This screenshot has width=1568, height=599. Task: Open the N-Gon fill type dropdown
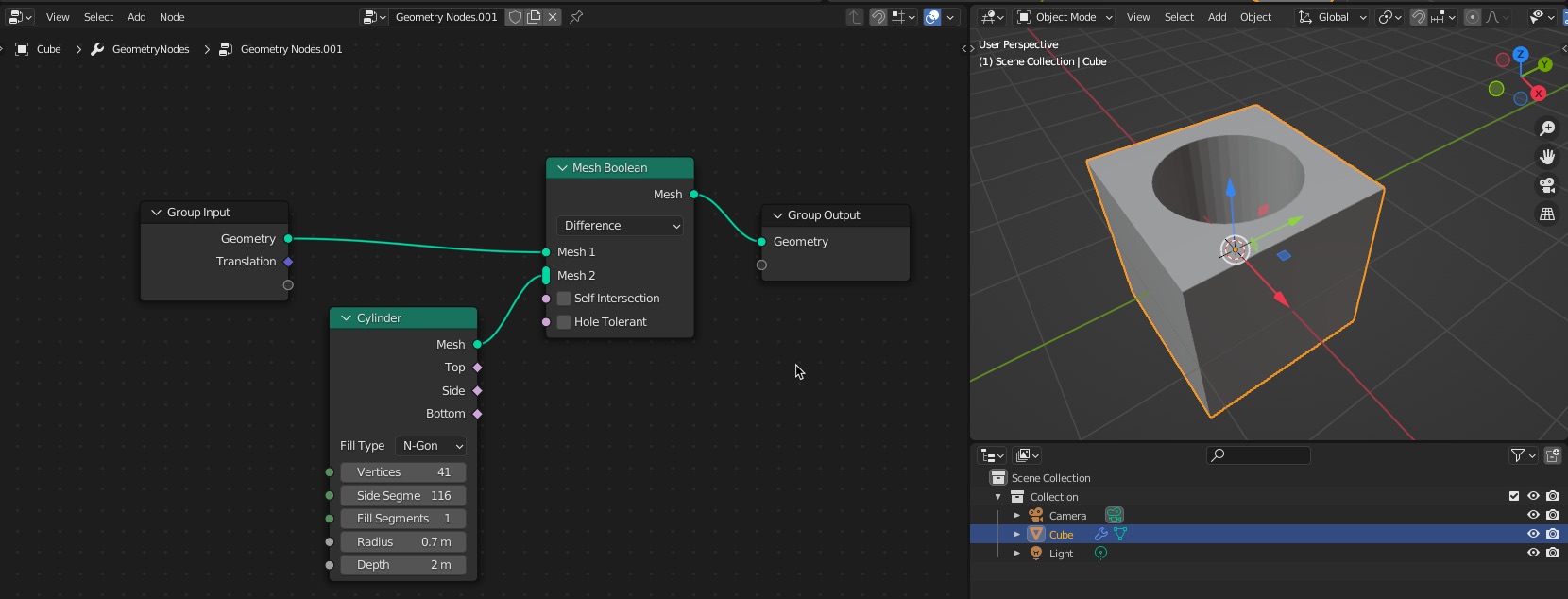pos(432,446)
